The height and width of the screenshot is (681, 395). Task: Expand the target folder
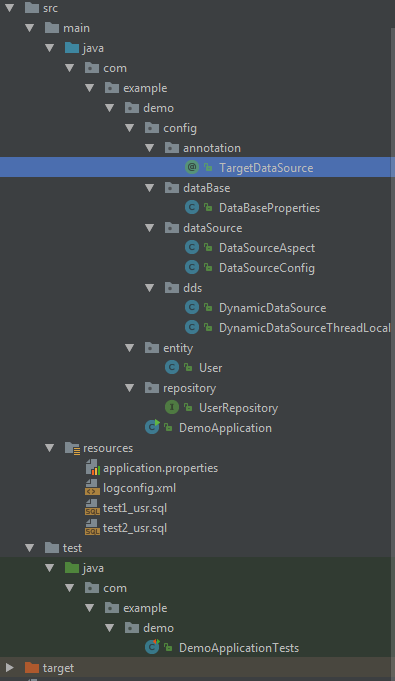tap(10, 667)
